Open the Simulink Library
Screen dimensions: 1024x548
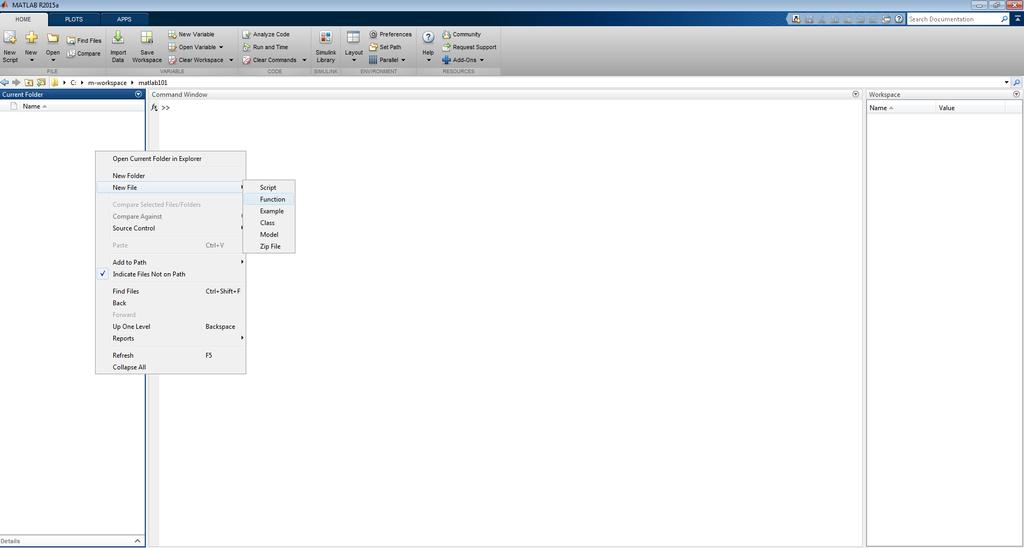tap(325, 46)
